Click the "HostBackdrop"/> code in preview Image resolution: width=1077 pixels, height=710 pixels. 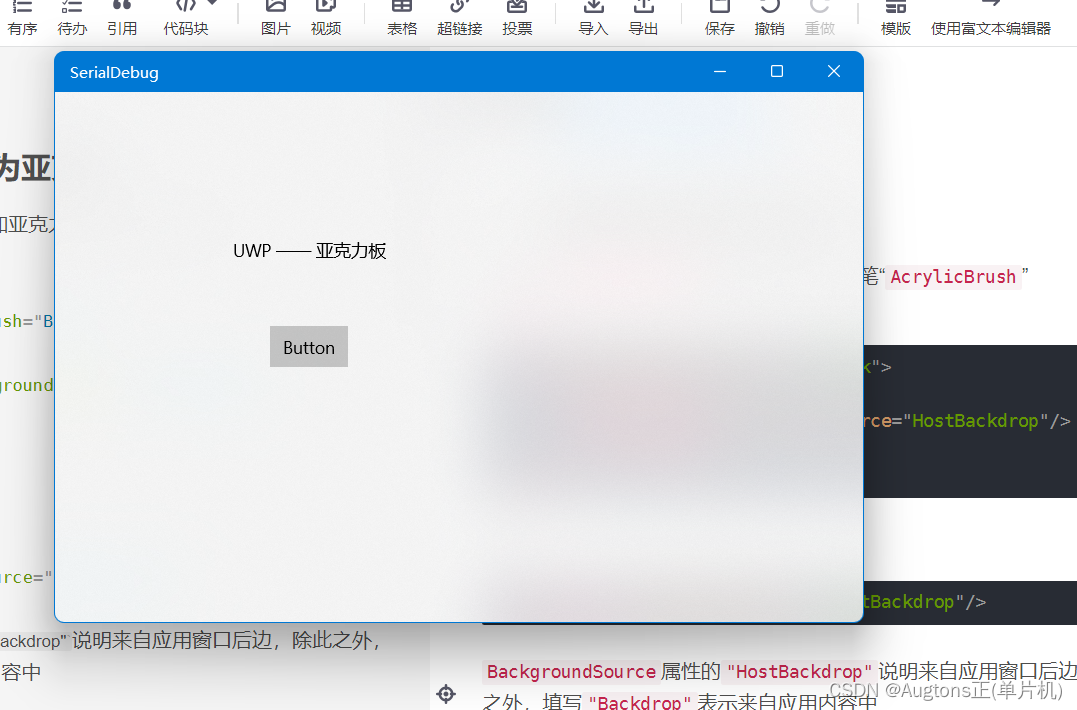pyautogui.click(x=986, y=421)
